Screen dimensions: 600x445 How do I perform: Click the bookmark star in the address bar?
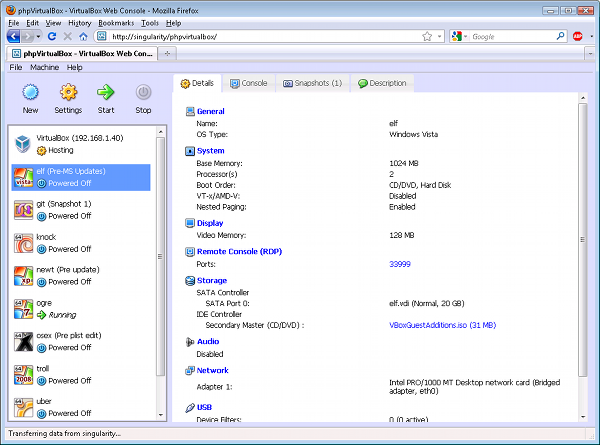coord(427,36)
